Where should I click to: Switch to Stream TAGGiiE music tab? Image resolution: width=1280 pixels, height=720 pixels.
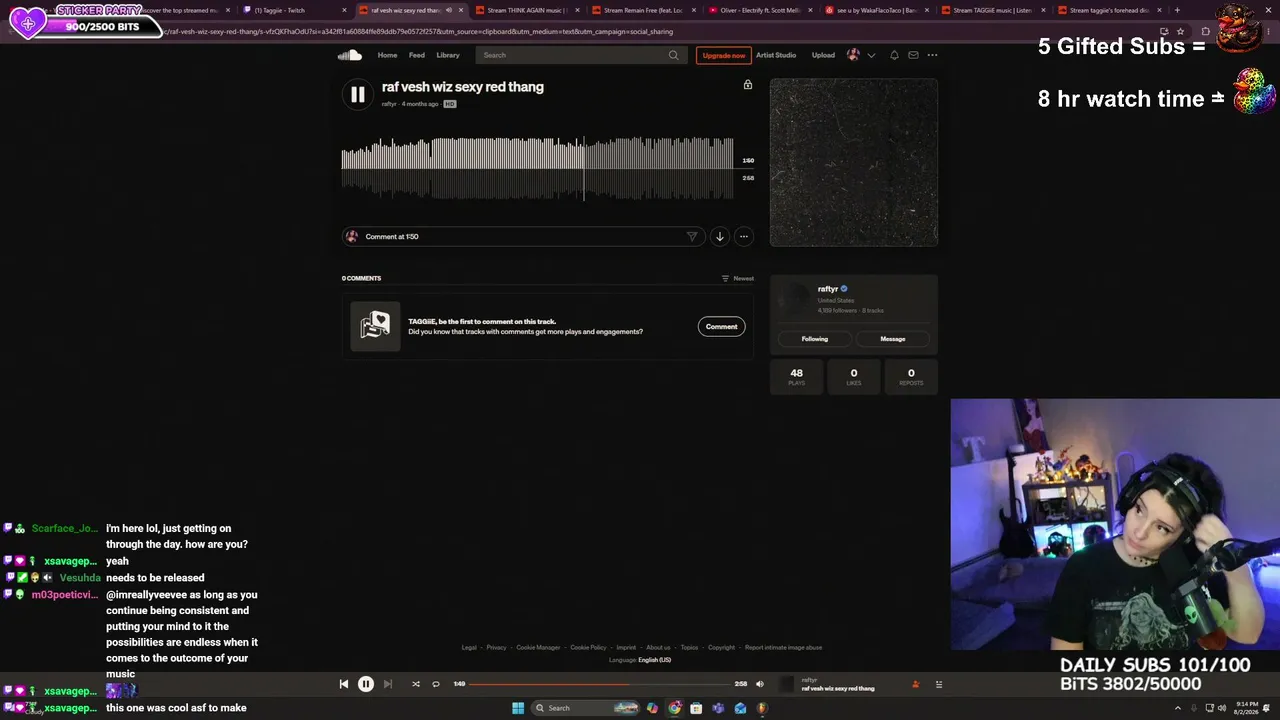point(992,10)
